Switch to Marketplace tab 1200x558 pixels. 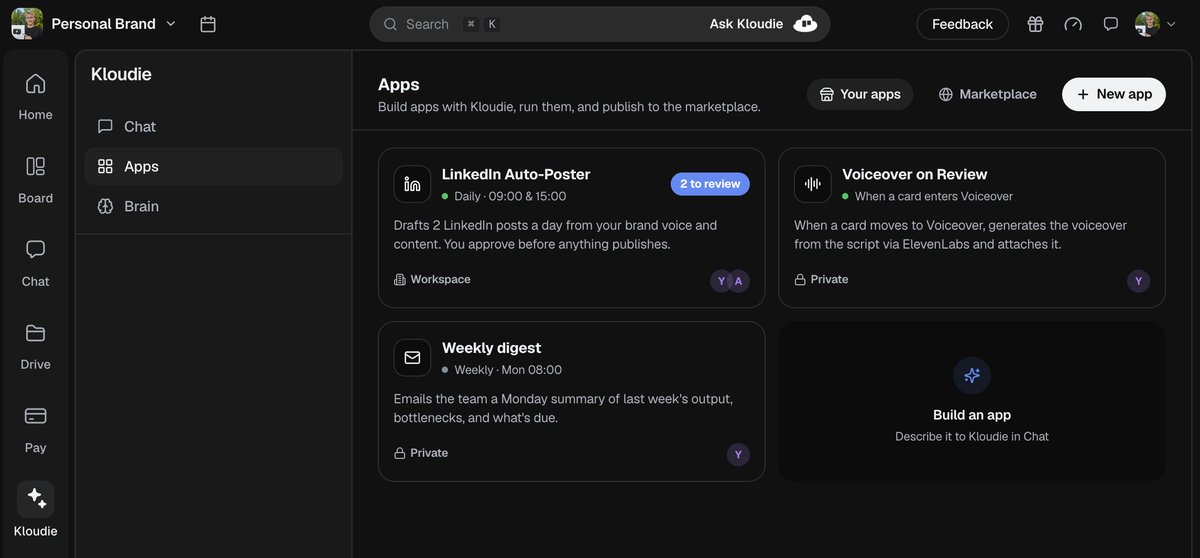987,94
